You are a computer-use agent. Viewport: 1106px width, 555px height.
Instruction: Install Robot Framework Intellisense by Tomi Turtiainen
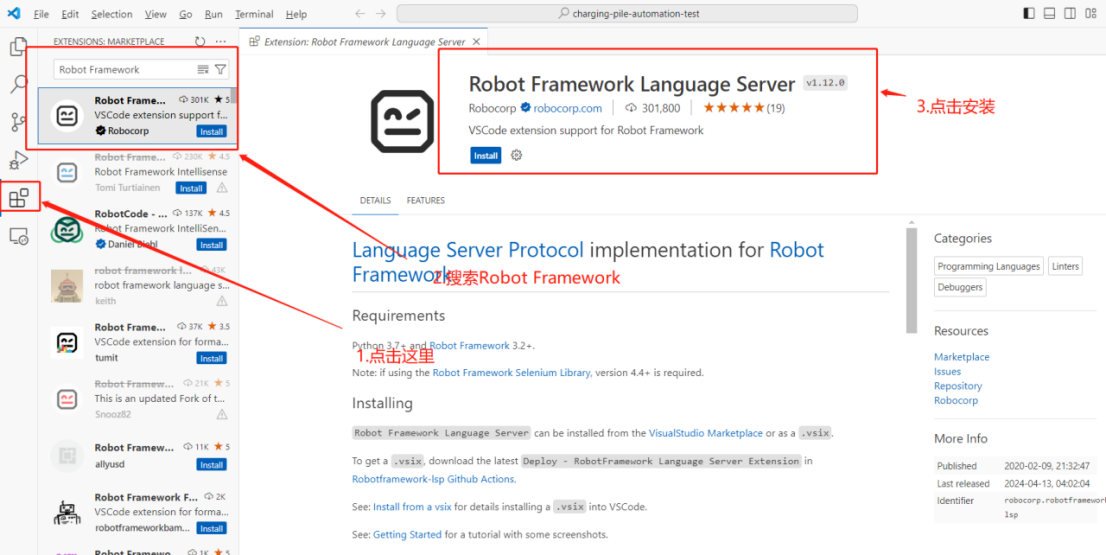pos(192,188)
